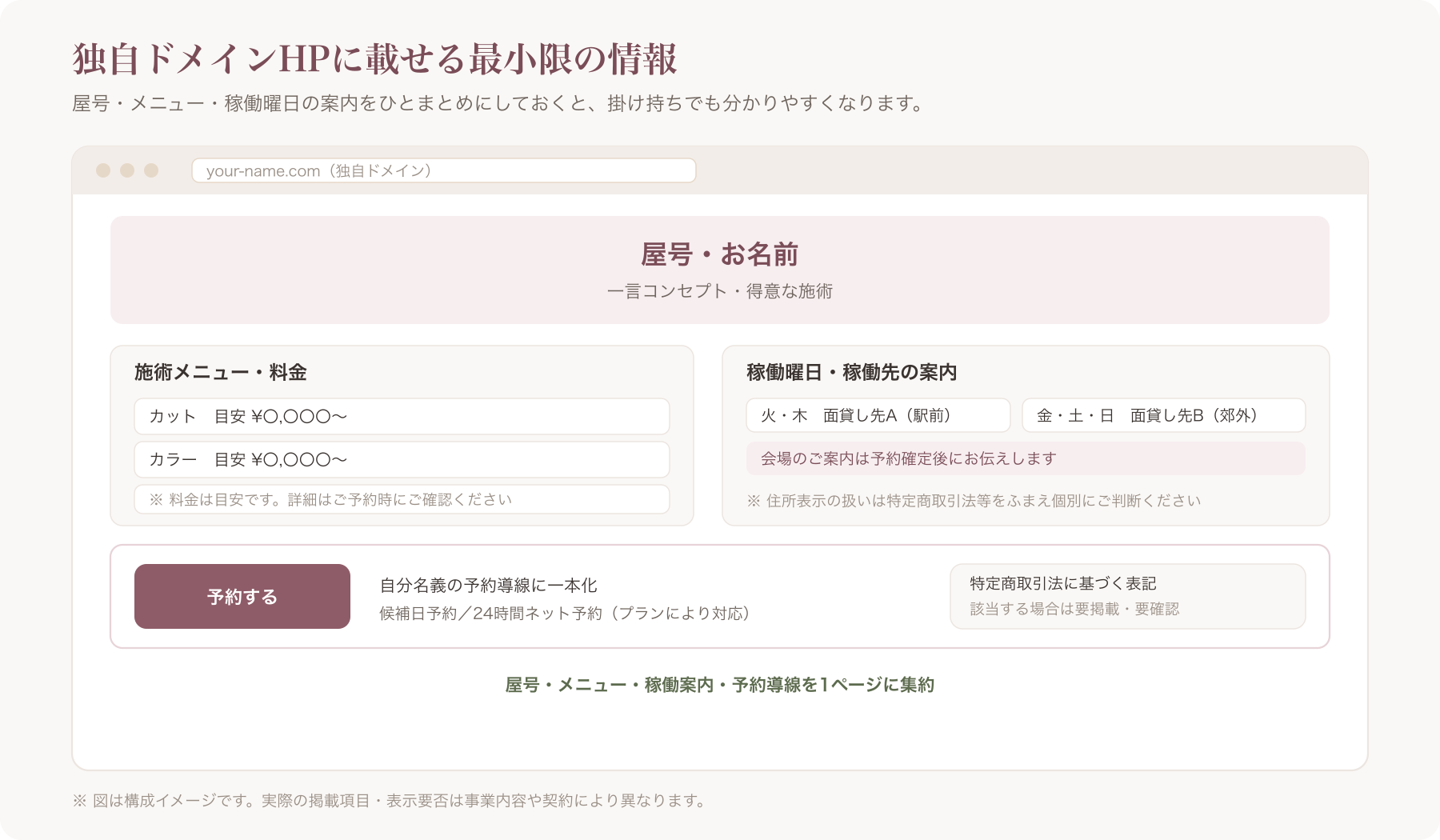Click the middle browser window dot
This screenshot has height=840, width=1440.
pyautogui.click(x=127, y=170)
